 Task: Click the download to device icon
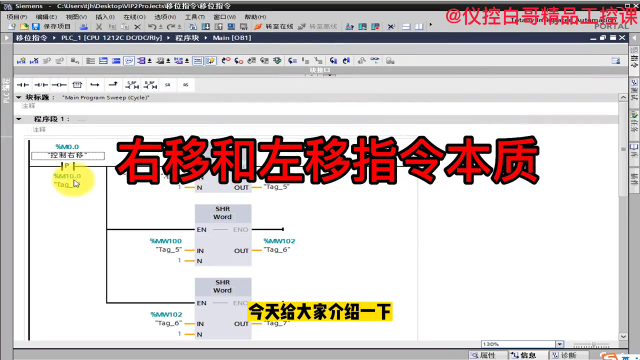click(x=206, y=27)
